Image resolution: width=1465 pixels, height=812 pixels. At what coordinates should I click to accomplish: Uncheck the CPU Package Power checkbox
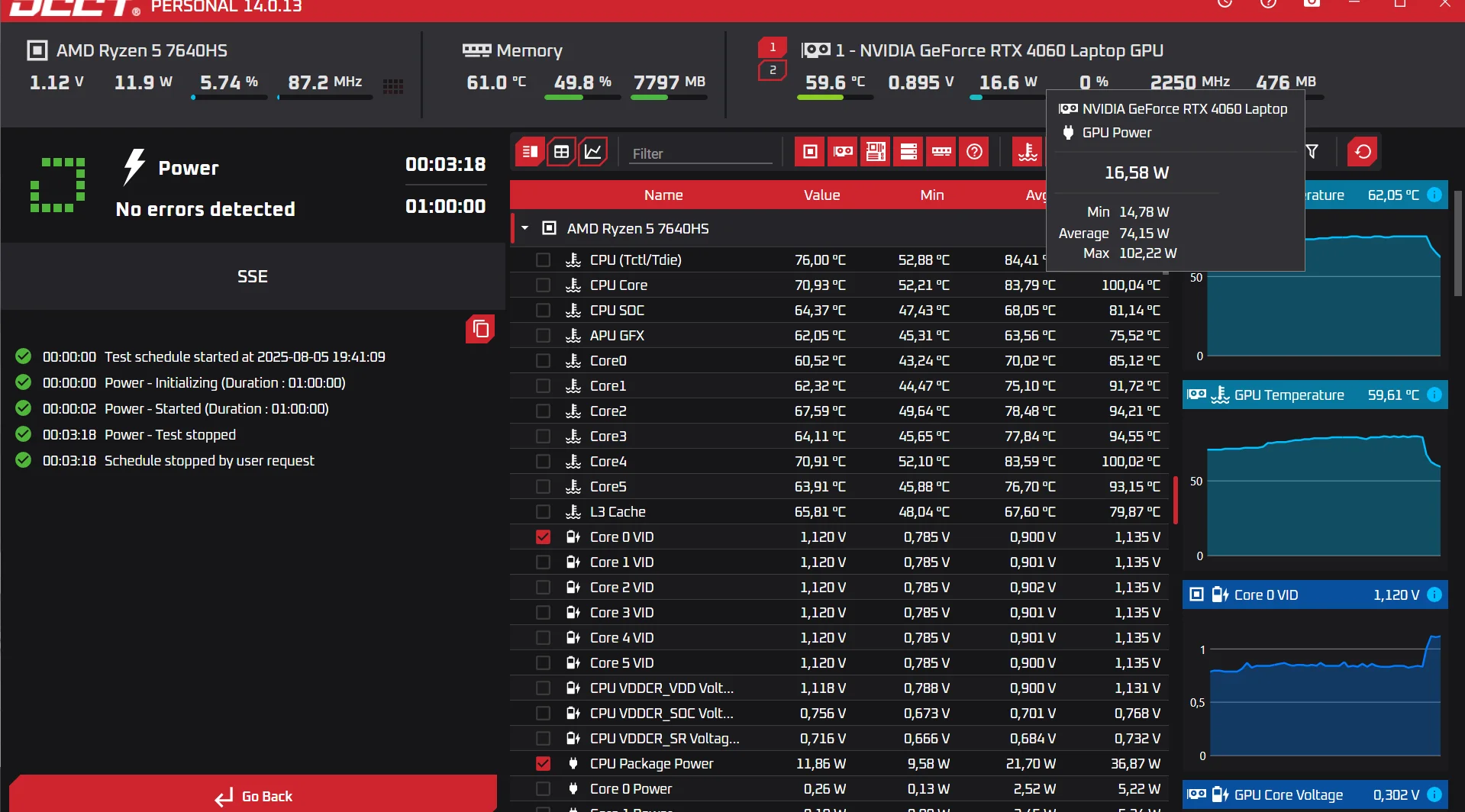[543, 763]
